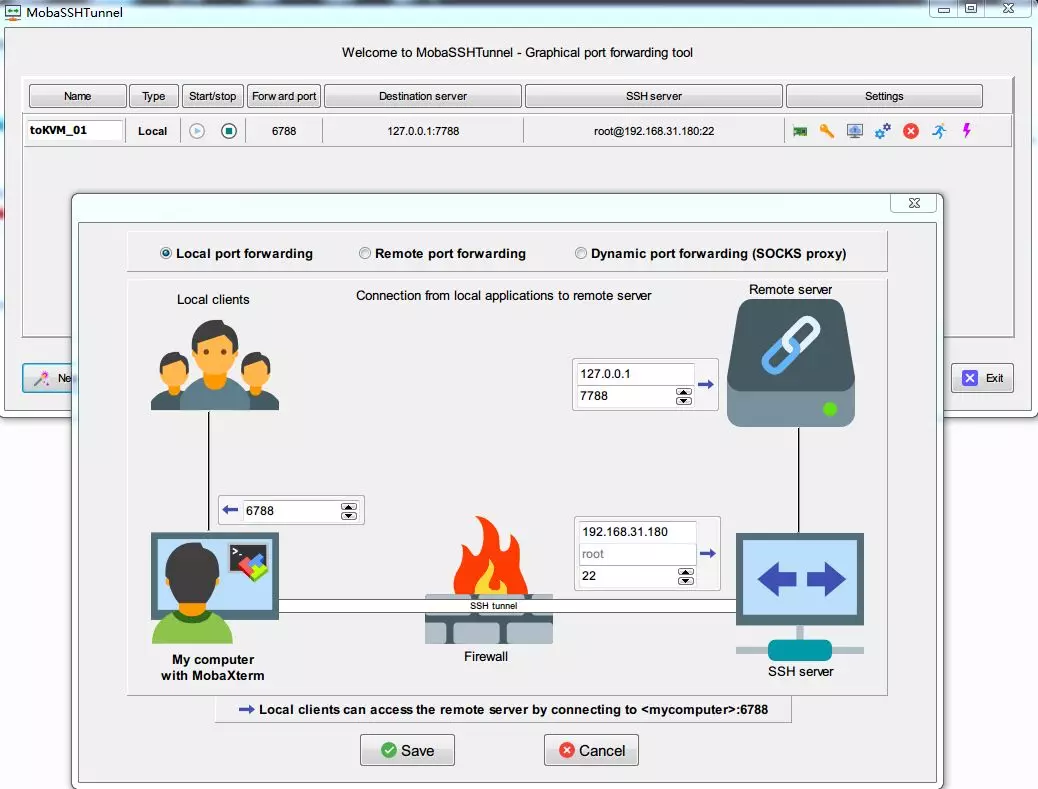
Task: Decrease the SSH port 22 value
Action: [x=686, y=580]
